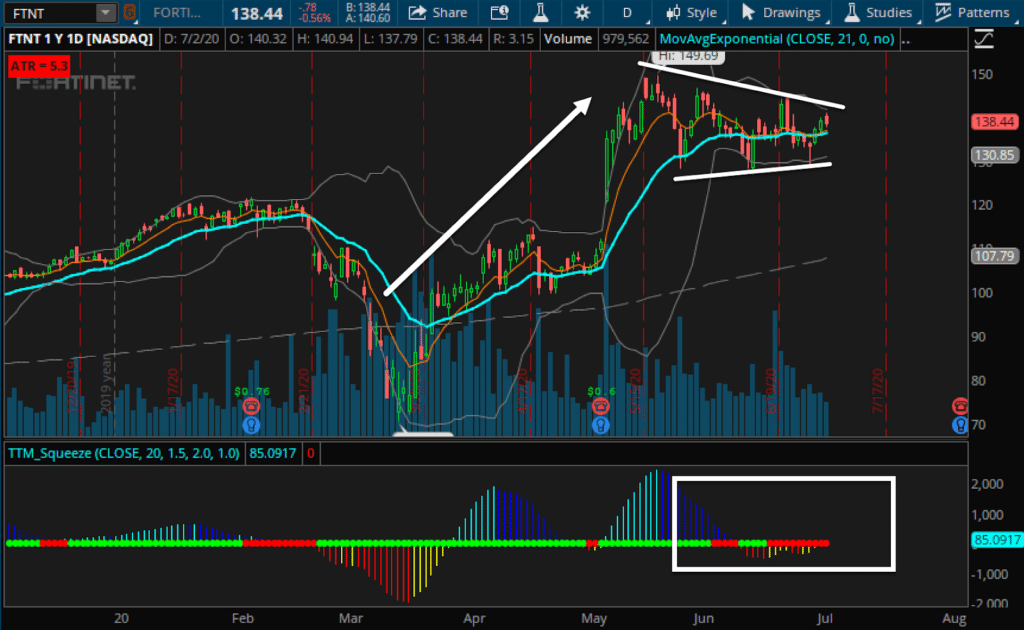Screen dimensions: 1024x630
Task: Open chart settings gear icon
Action: click(582, 12)
